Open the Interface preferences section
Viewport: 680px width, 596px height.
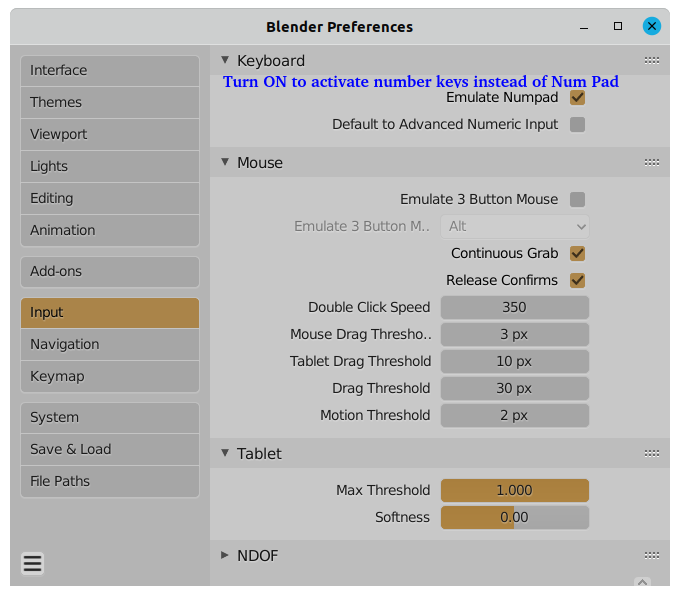110,70
